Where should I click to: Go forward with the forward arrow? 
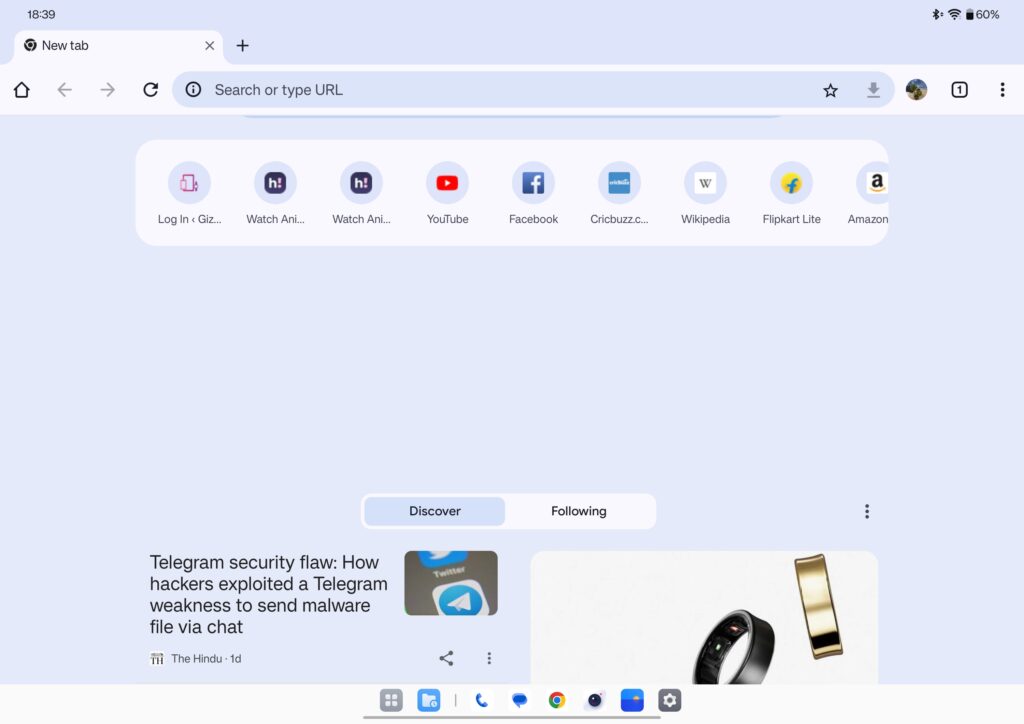click(x=108, y=89)
